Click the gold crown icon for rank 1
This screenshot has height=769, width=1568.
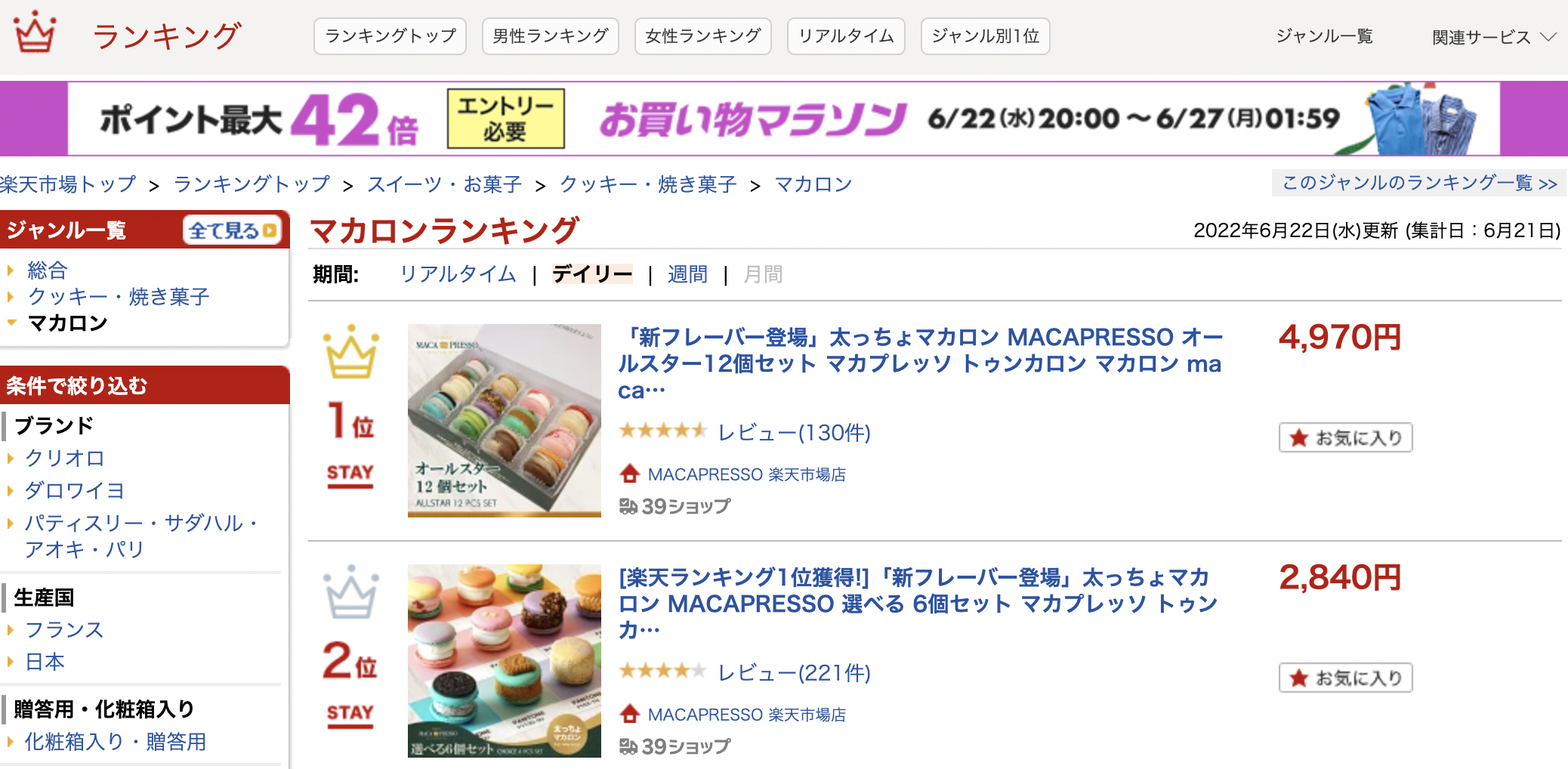coord(350,352)
